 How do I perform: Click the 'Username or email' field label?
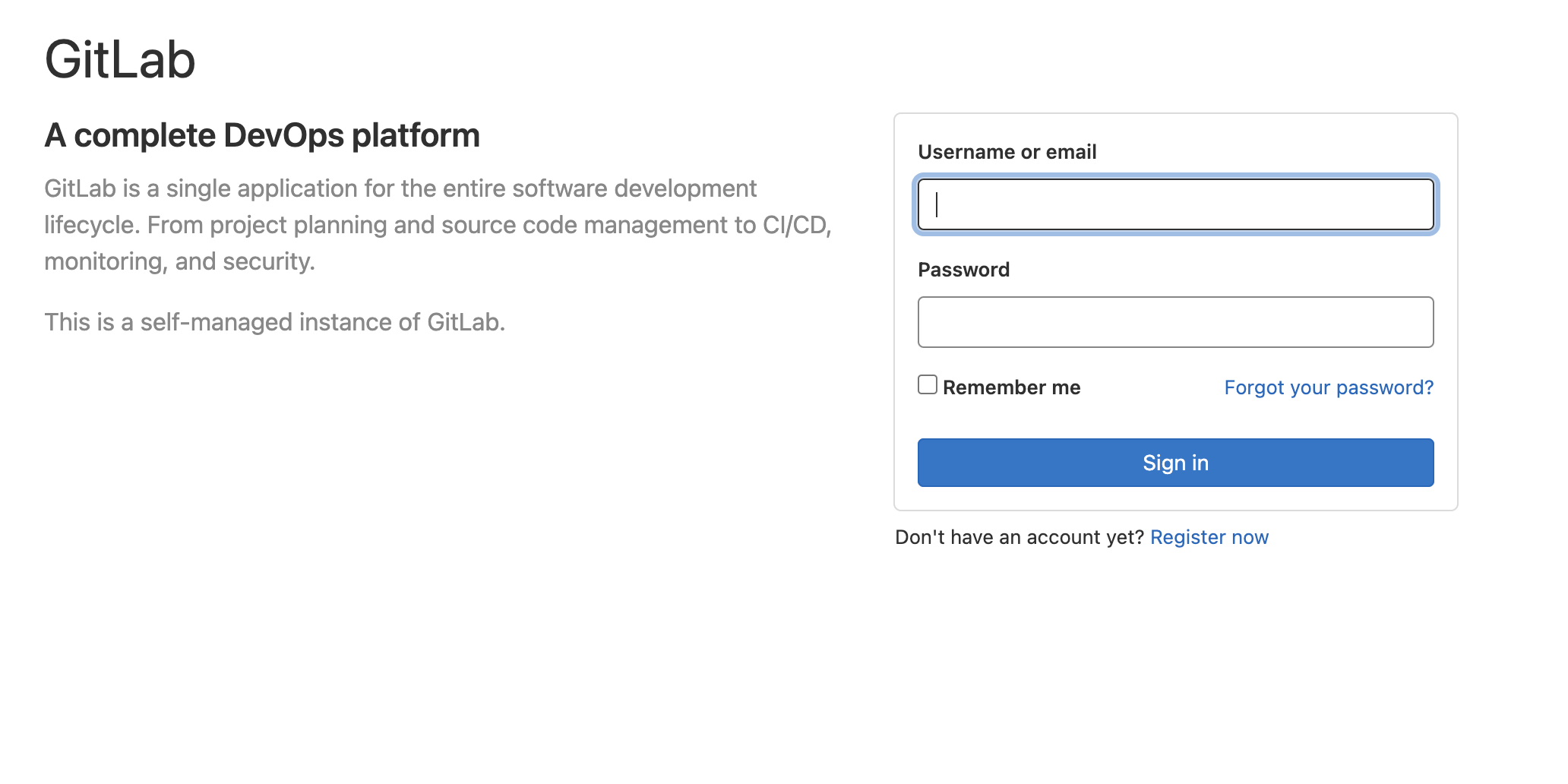pyautogui.click(x=1007, y=152)
